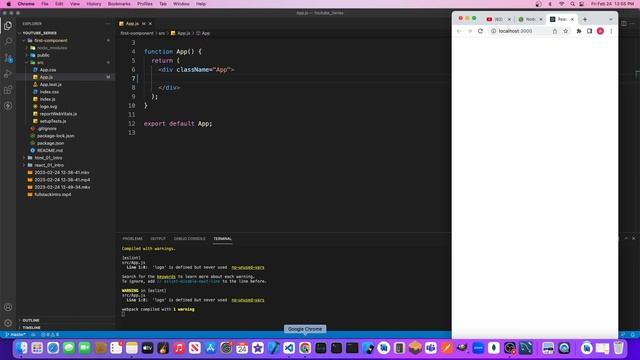Collapse the src folder
The image size is (640, 360).
27,62
